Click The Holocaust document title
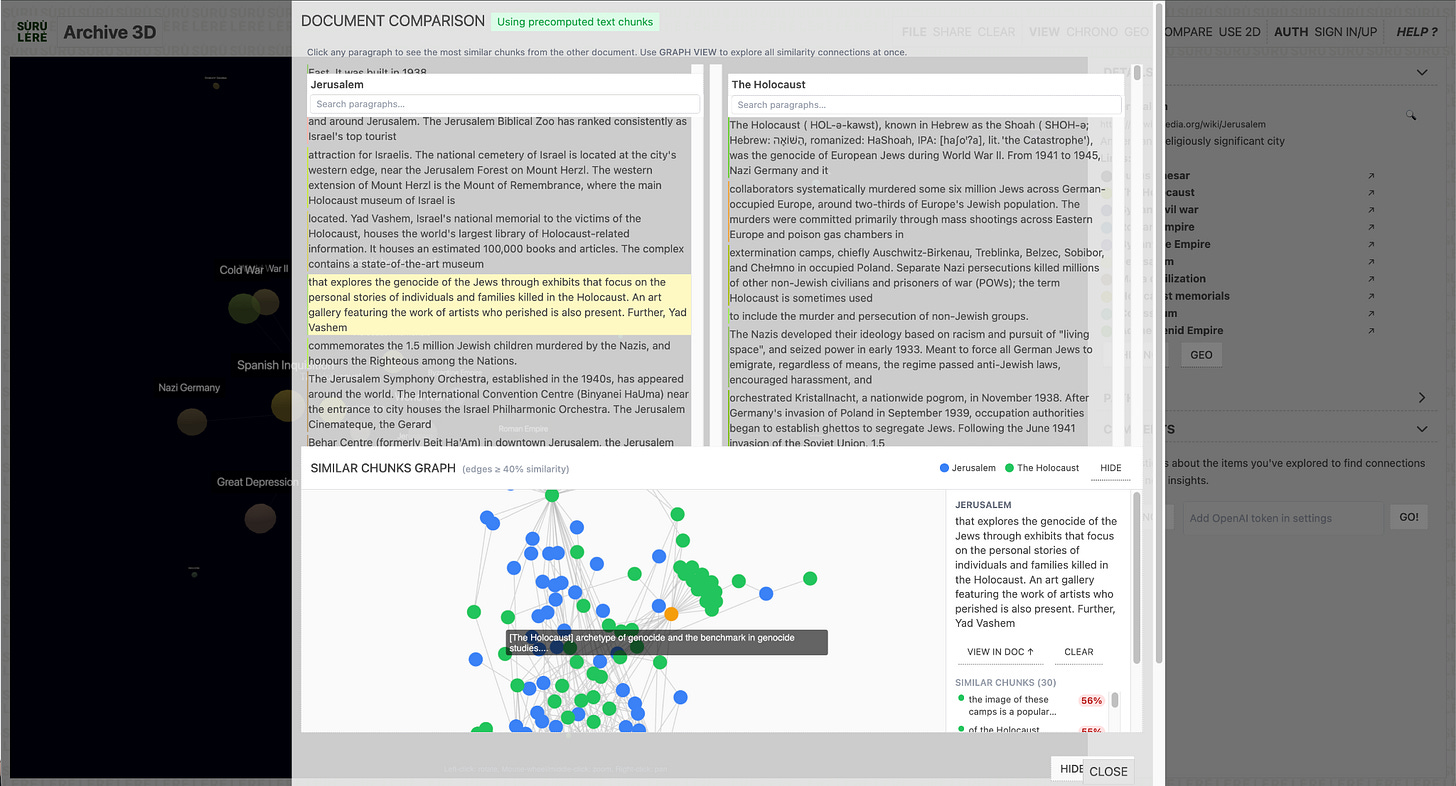 [x=768, y=85]
